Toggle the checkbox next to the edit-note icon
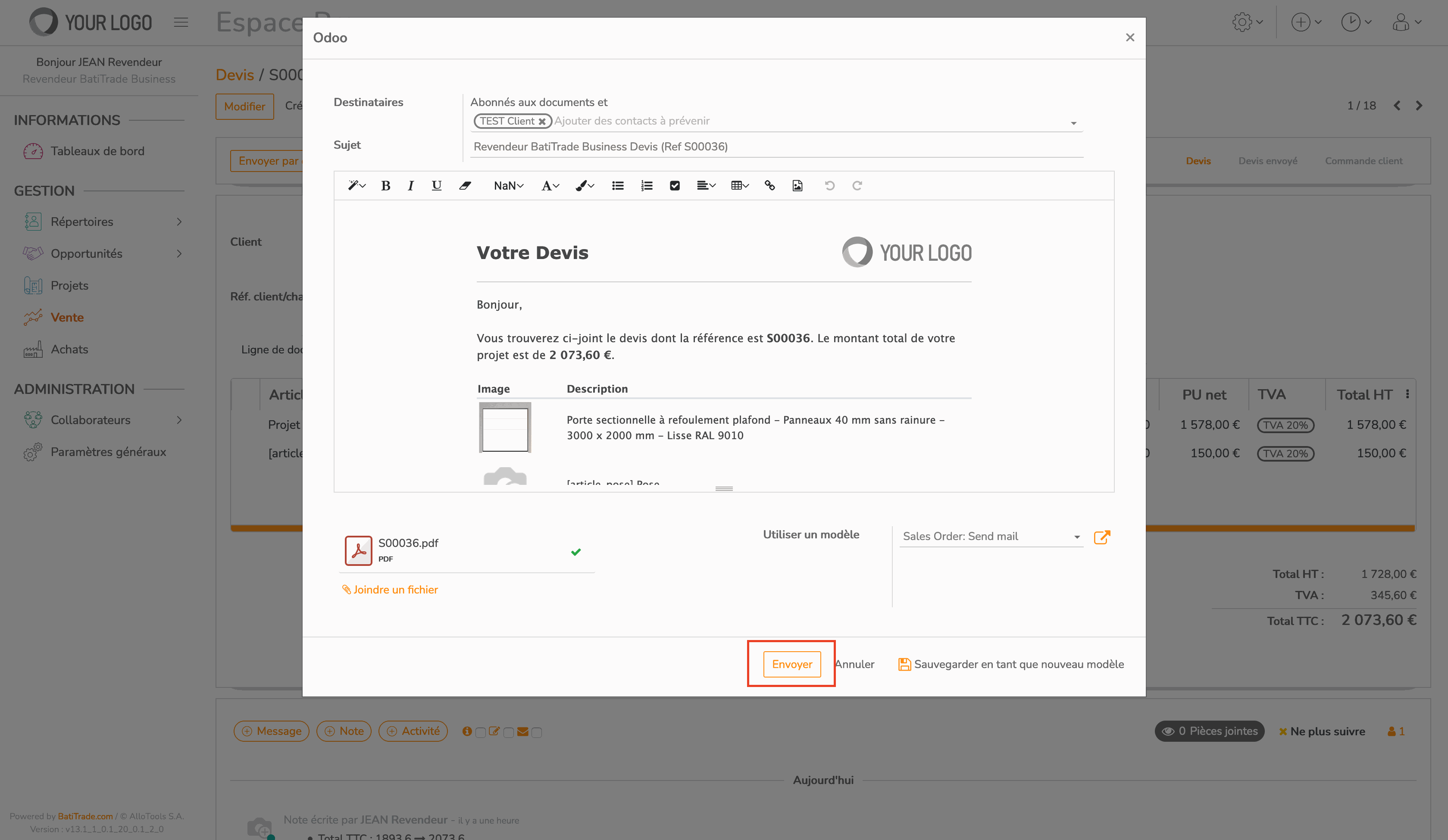Image resolution: width=1448 pixels, height=840 pixels. 509,732
